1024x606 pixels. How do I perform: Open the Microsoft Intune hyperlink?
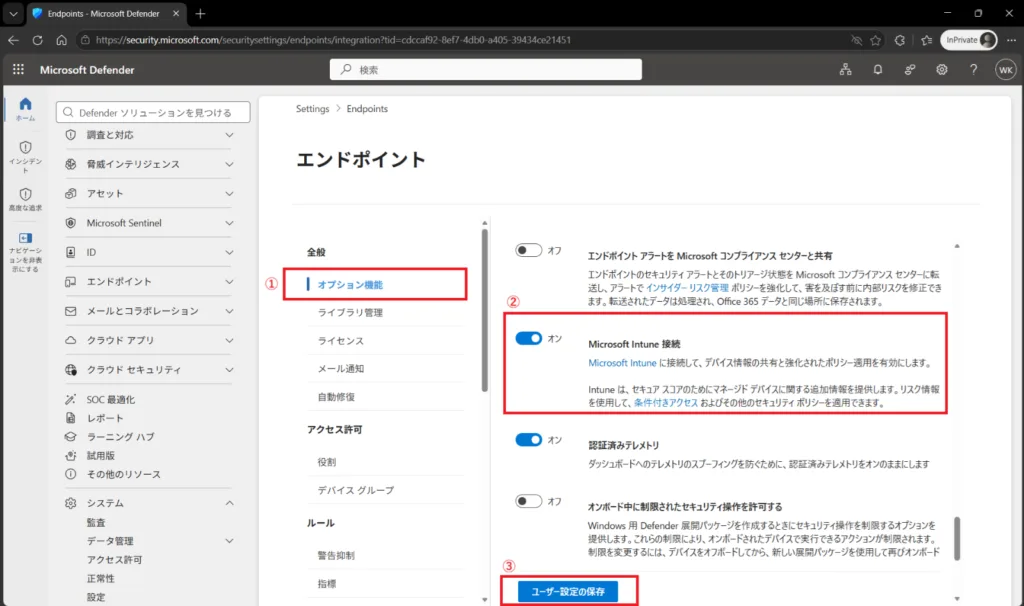(x=622, y=363)
